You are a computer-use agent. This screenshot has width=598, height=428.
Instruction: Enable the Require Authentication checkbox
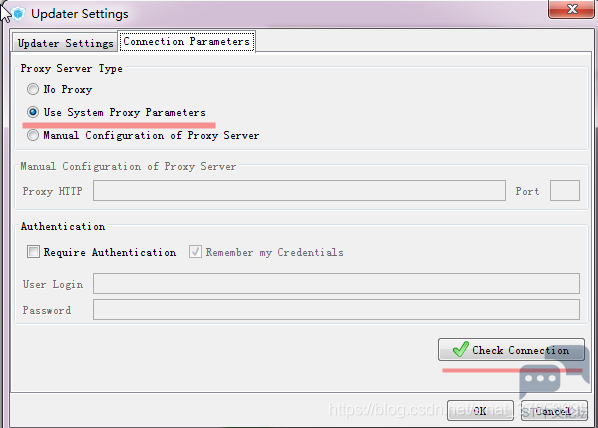coord(33,252)
